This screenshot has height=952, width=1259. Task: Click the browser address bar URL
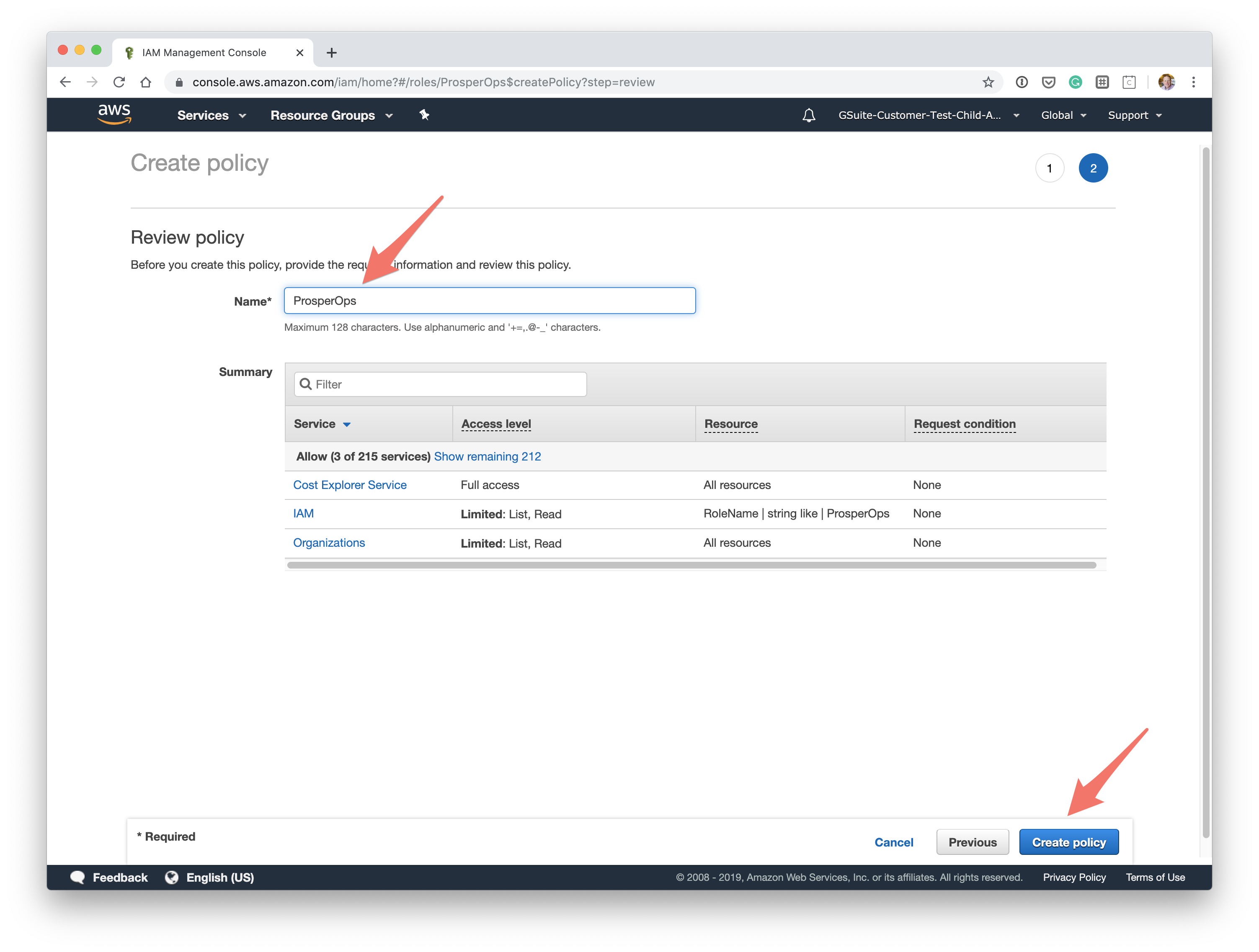423,82
